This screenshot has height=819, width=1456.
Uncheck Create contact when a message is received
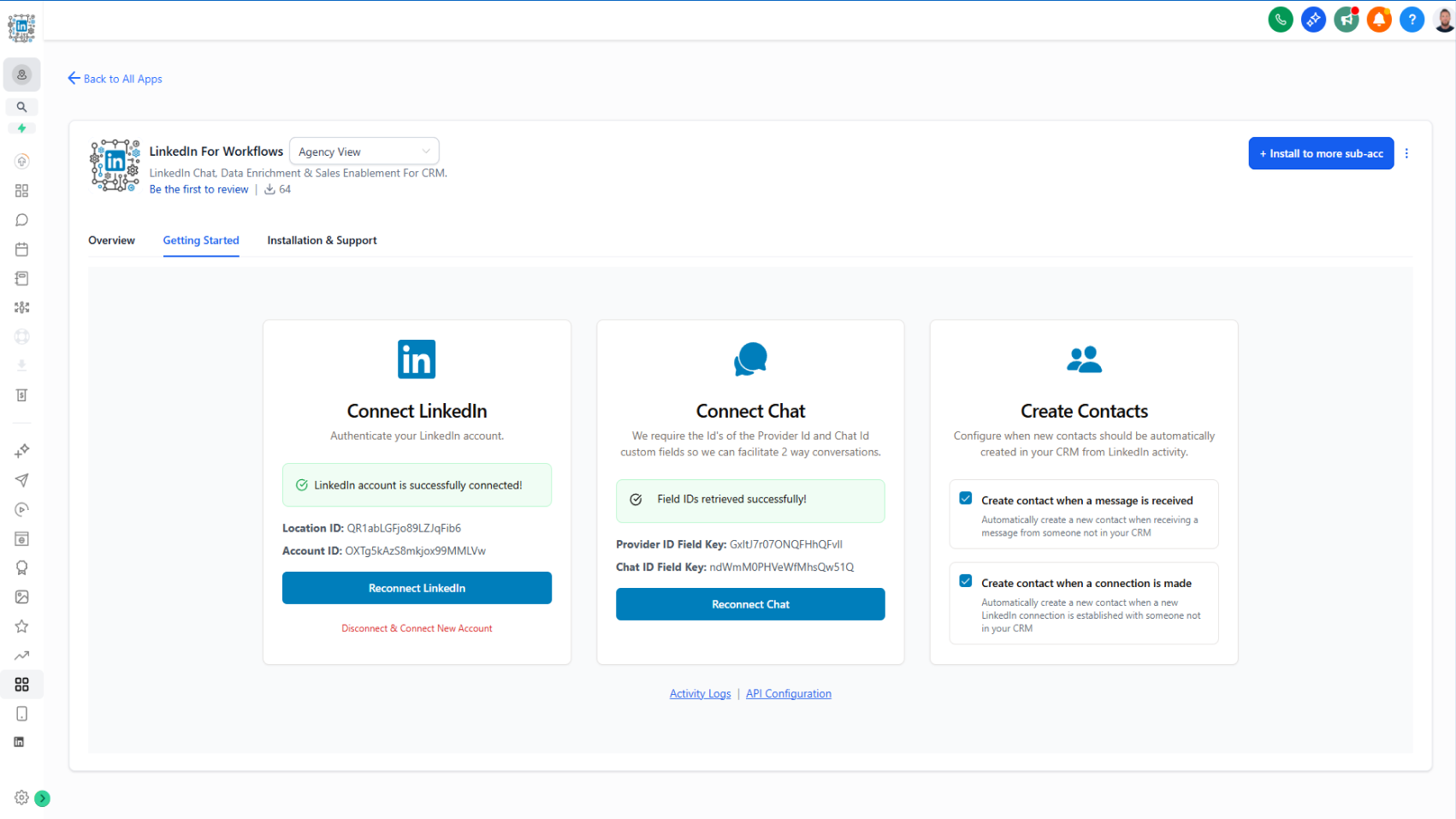pyautogui.click(x=966, y=499)
